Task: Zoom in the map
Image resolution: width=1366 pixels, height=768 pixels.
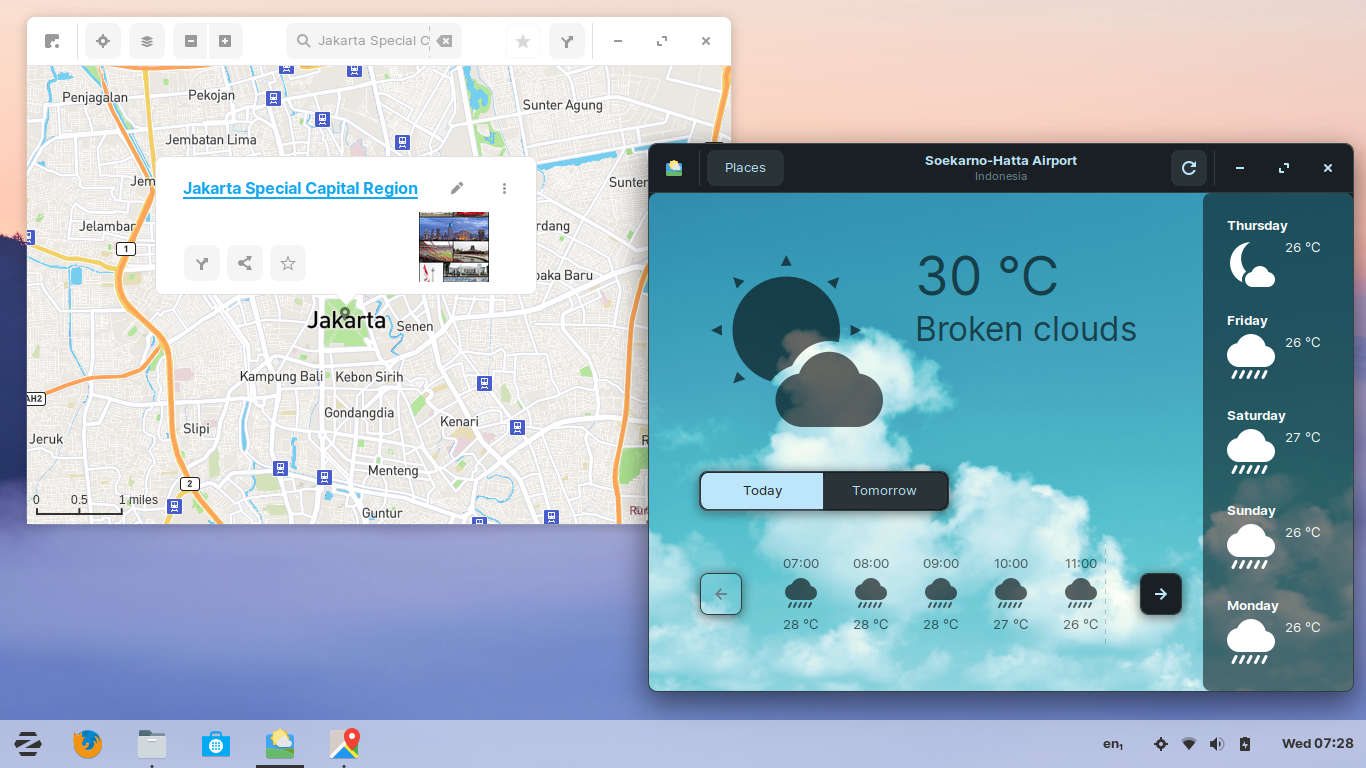Action: (x=225, y=41)
